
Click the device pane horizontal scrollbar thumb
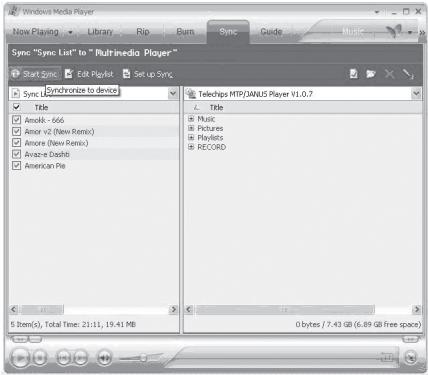coord(284,310)
